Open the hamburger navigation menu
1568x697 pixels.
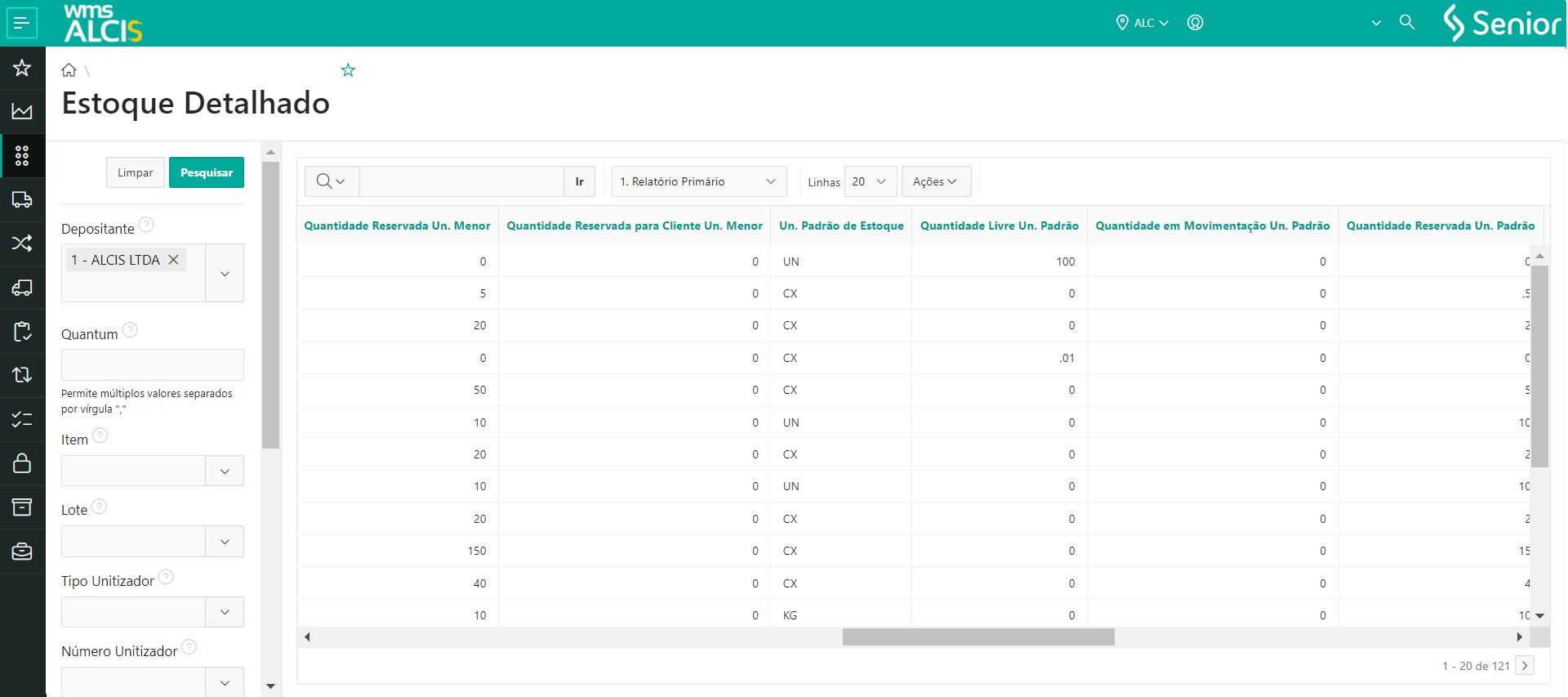22,23
